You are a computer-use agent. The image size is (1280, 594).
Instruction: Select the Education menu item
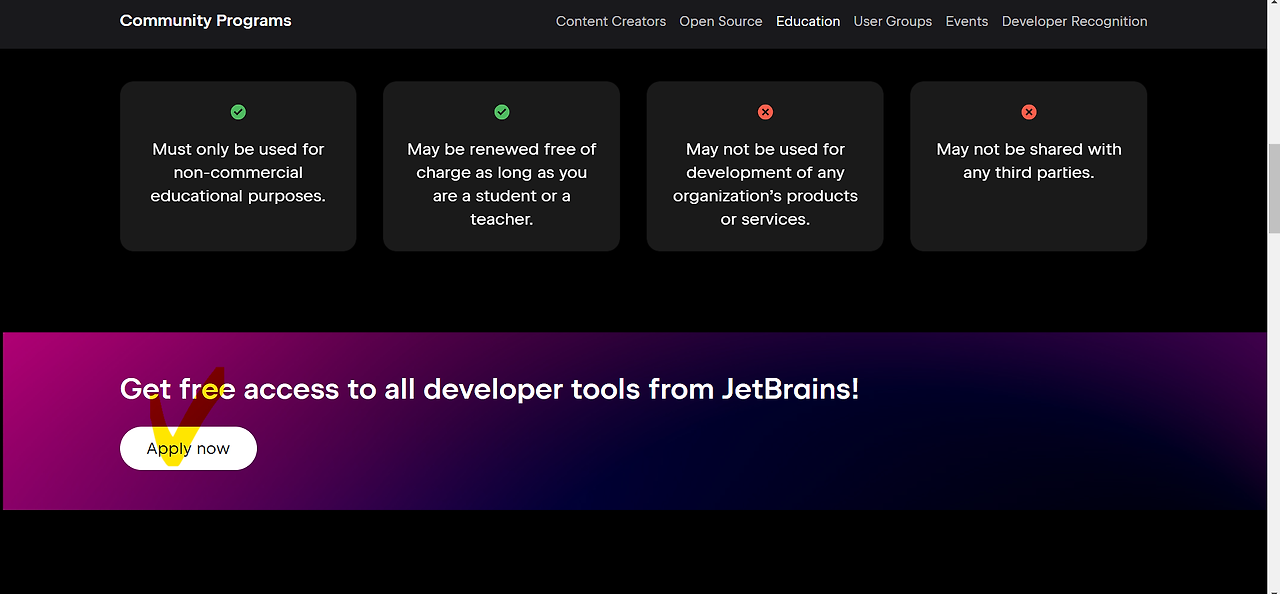(808, 21)
